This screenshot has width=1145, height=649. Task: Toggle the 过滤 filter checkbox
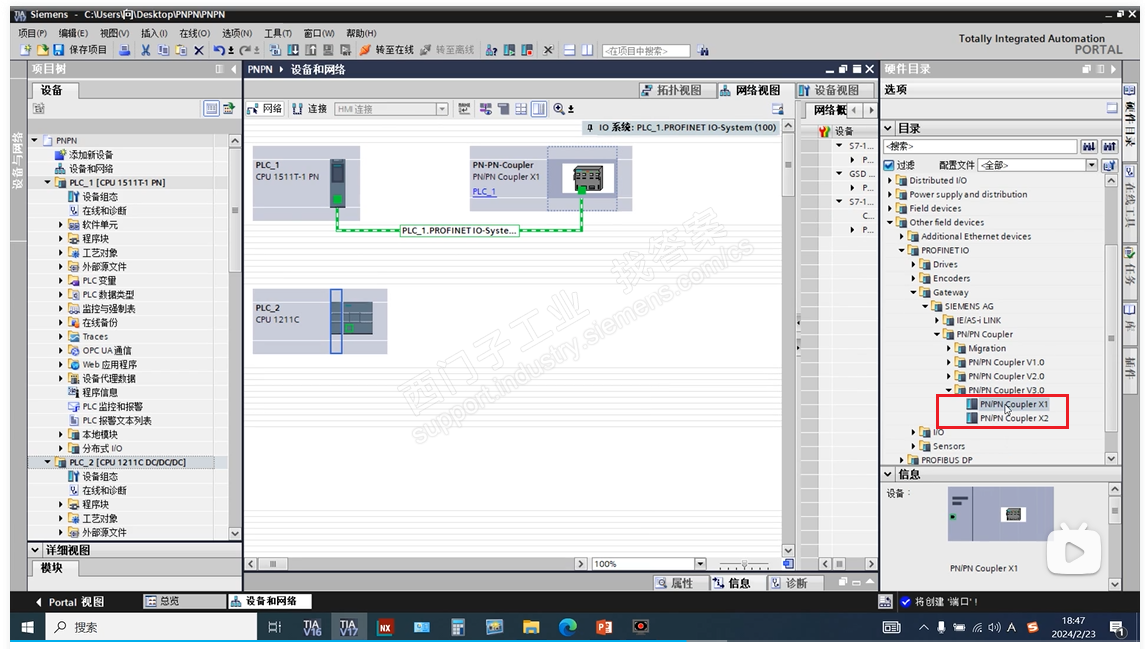click(x=889, y=165)
